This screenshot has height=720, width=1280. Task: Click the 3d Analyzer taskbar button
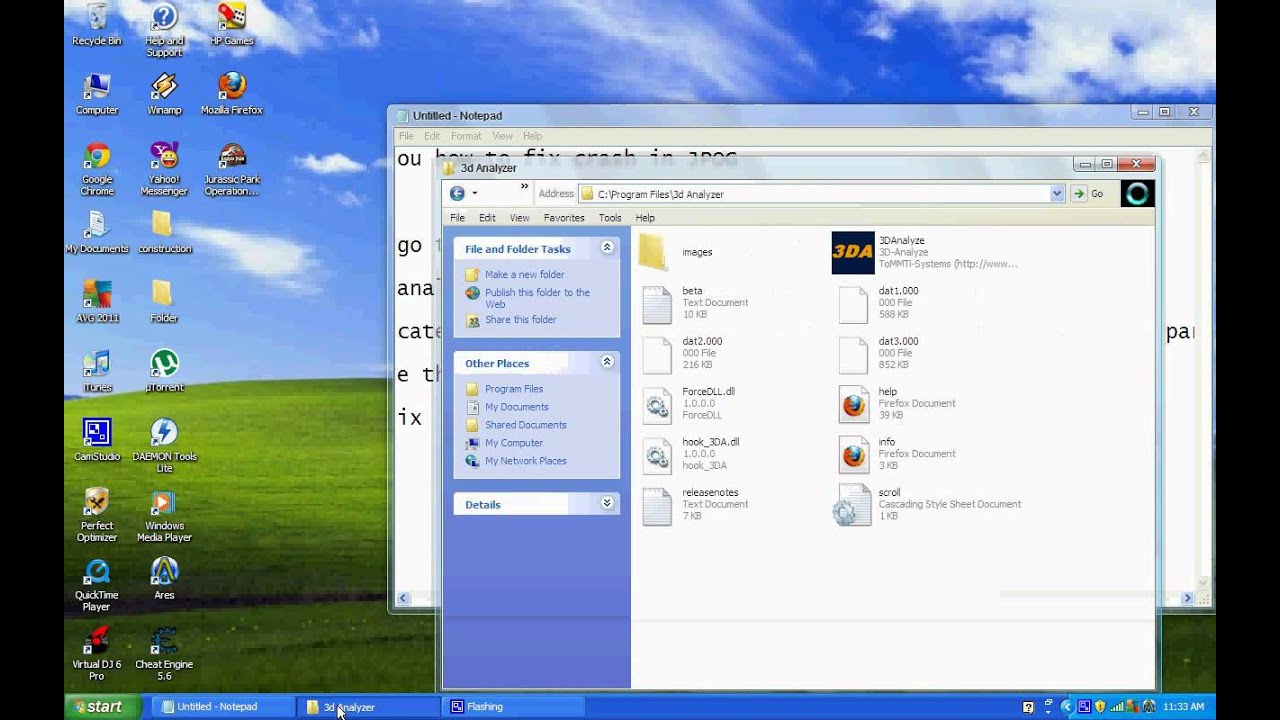pyautogui.click(x=370, y=706)
